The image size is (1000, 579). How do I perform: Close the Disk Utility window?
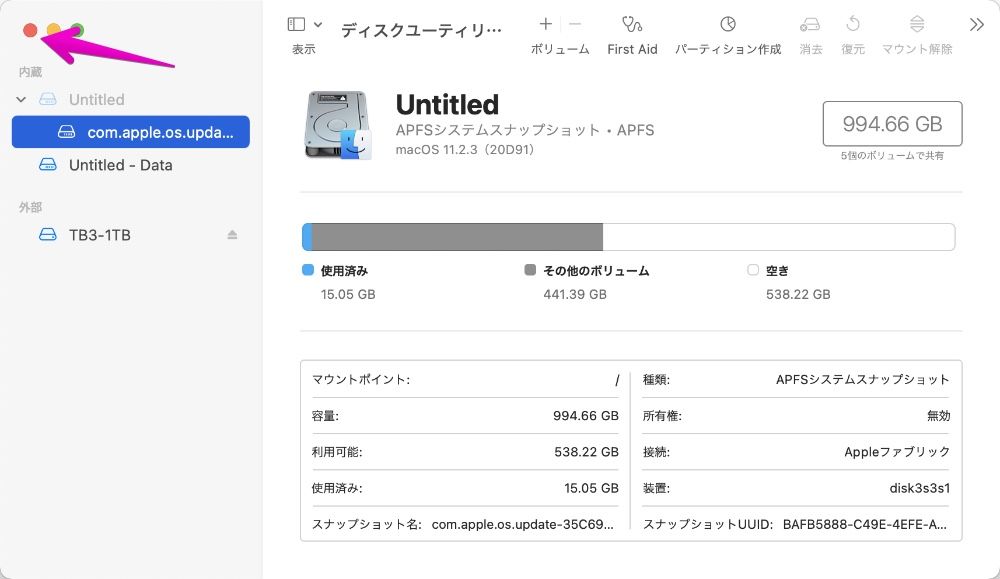(x=29, y=30)
